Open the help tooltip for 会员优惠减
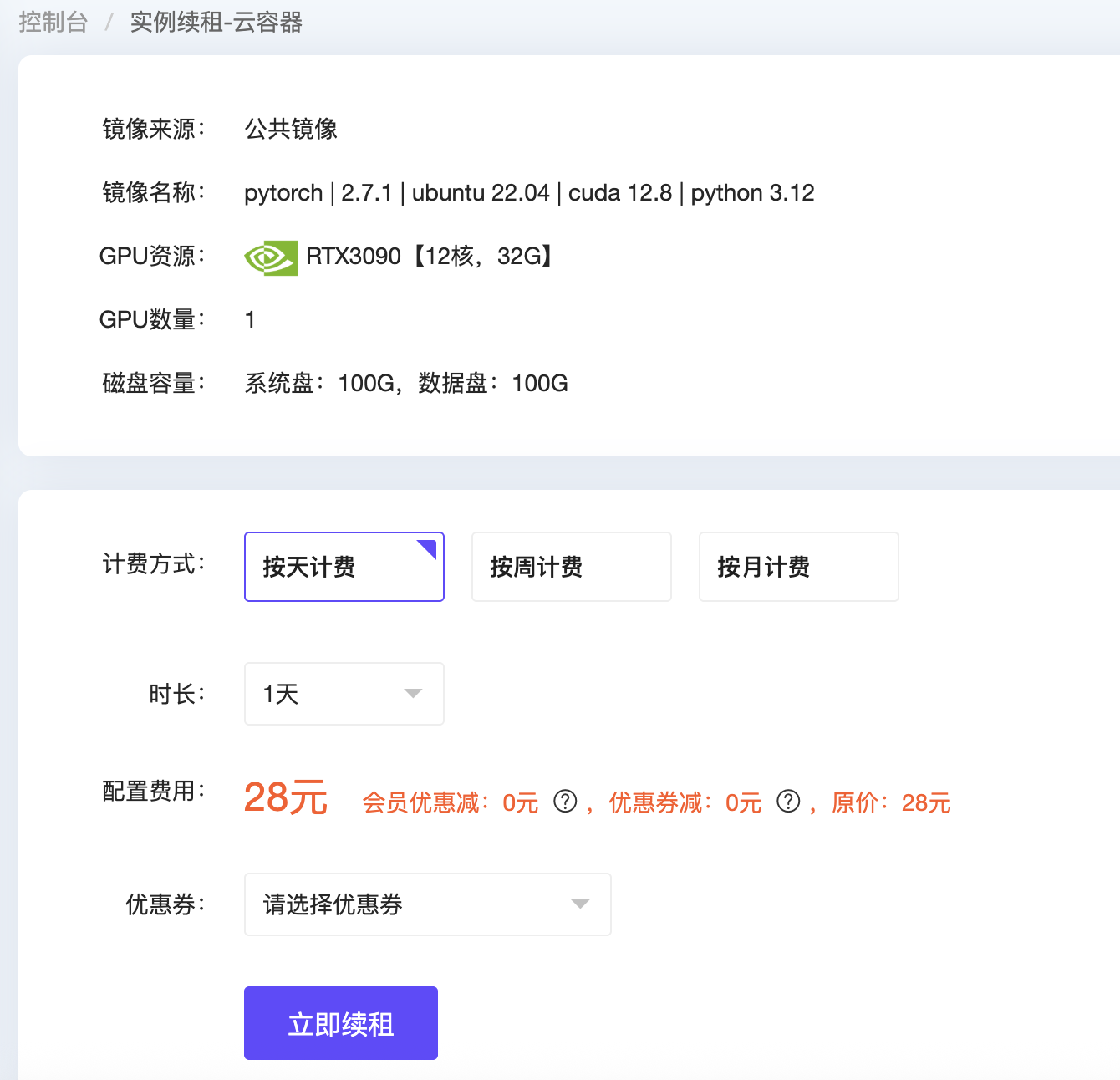 point(564,802)
